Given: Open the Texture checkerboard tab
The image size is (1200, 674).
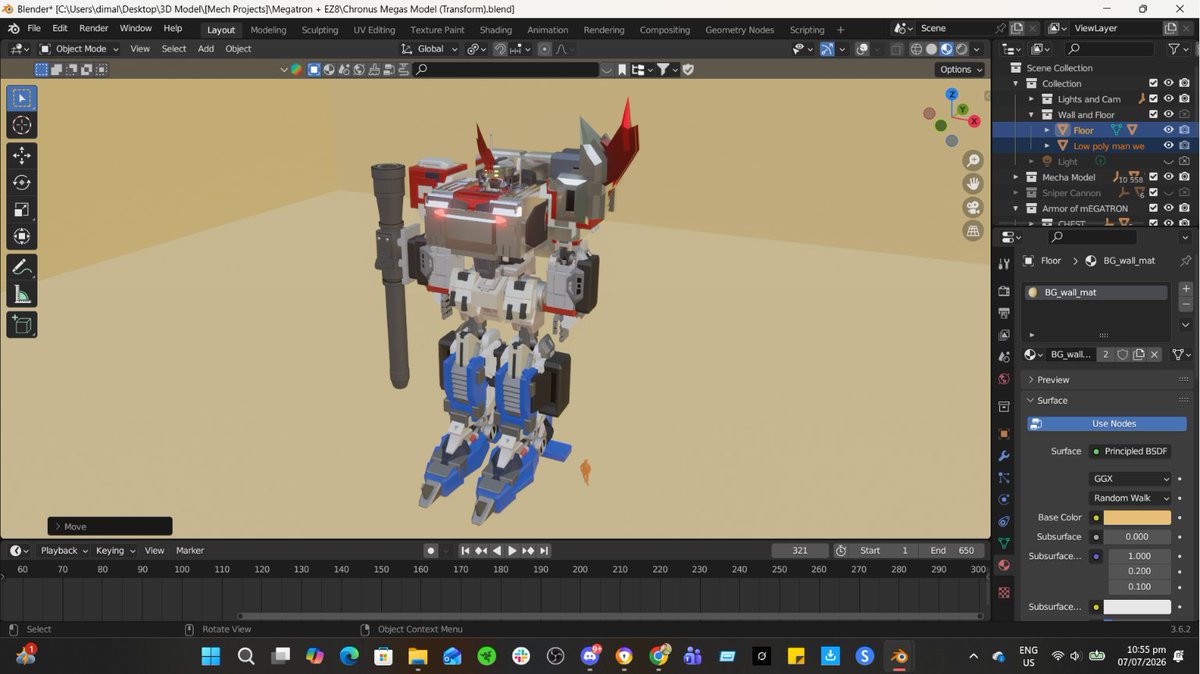Looking at the screenshot, I should (1004, 592).
